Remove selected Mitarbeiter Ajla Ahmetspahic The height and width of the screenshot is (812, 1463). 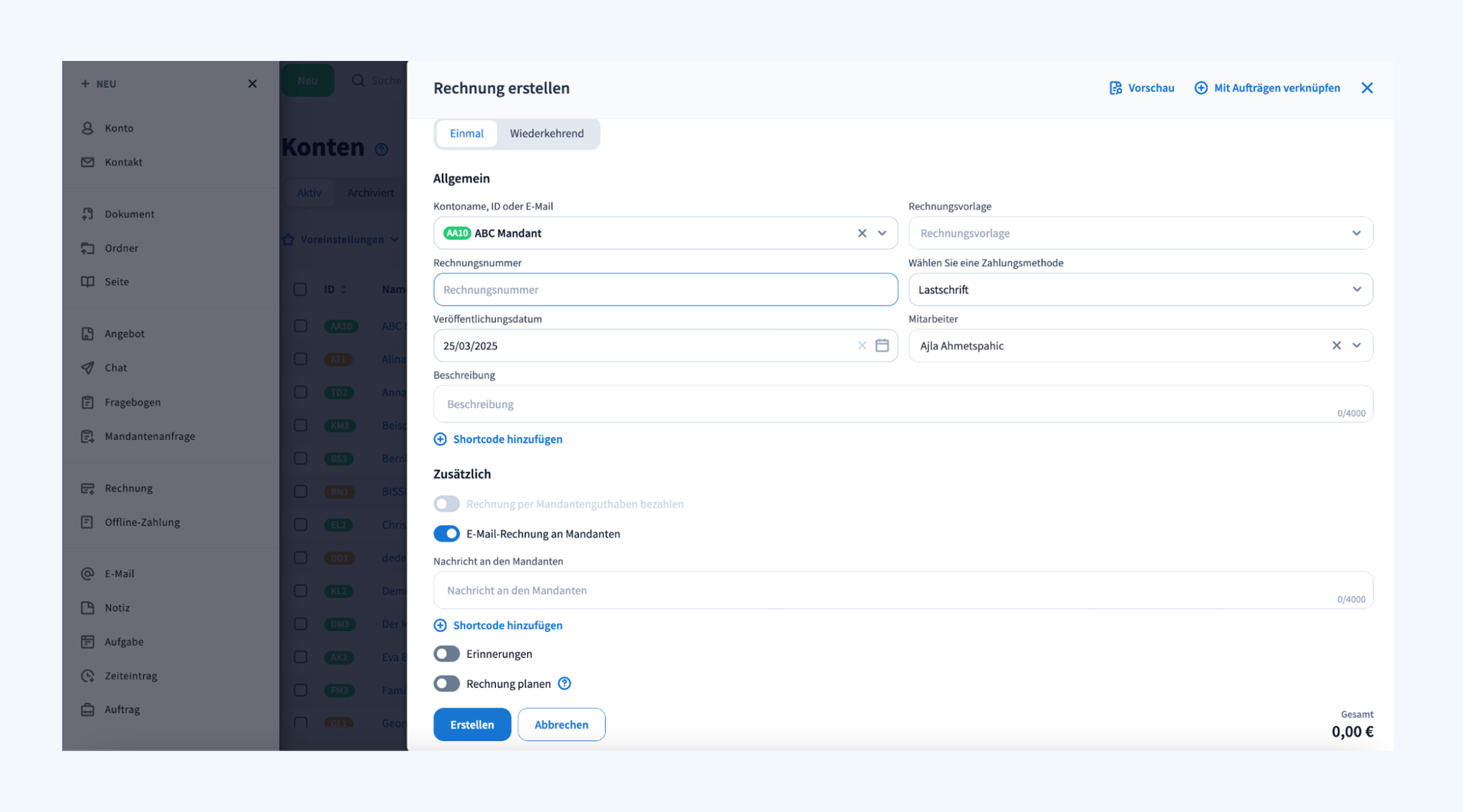coord(1337,346)
